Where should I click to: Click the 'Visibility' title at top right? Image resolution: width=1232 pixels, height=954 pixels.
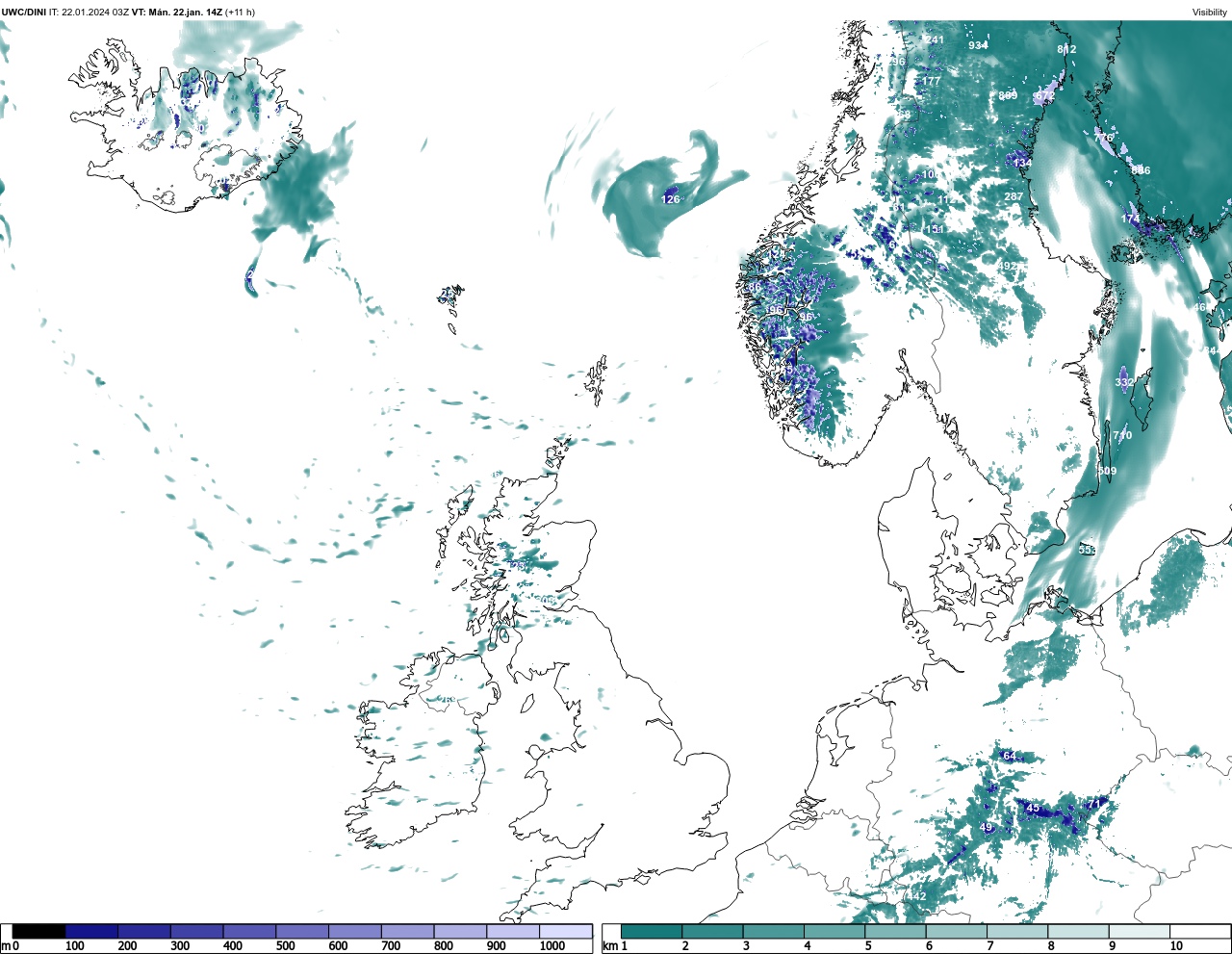point(1210,13)
